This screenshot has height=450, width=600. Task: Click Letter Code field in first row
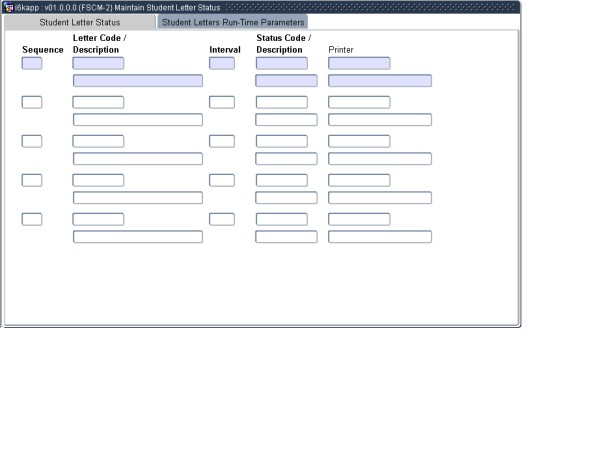pyautogui.click(x=98, y=63)
